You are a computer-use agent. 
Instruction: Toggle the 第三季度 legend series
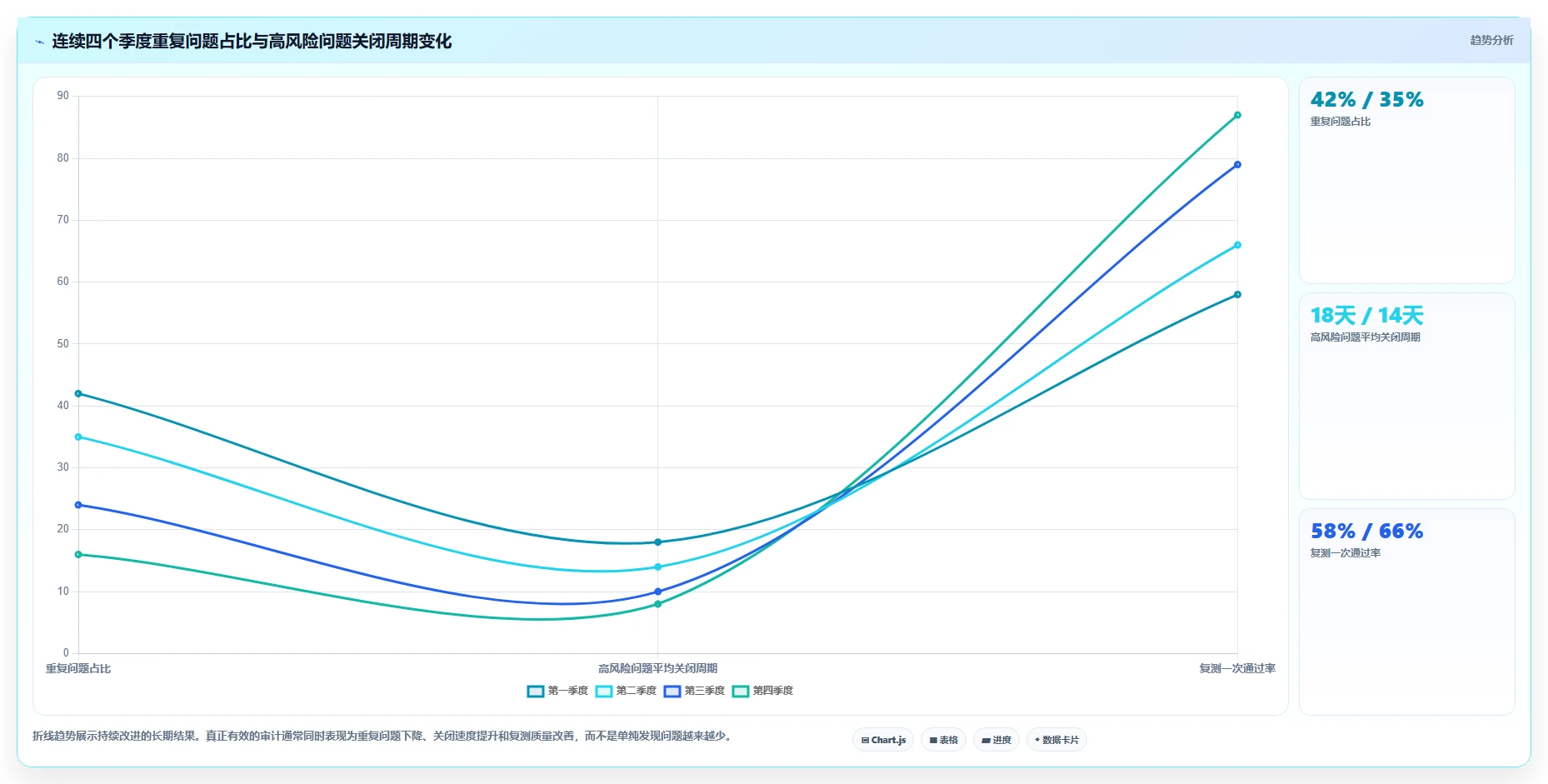click(x=694, y=691)
